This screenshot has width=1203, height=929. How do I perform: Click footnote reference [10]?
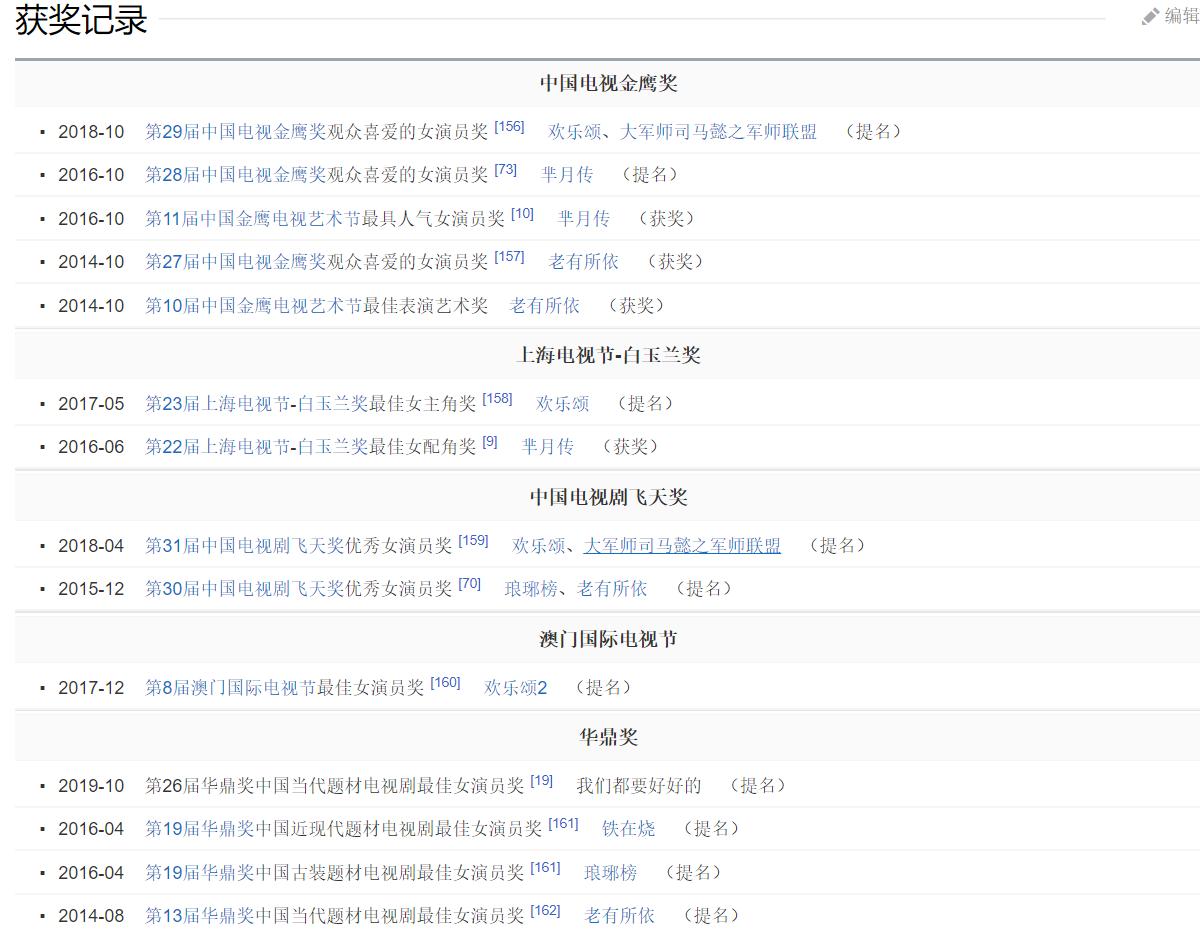(x=521, y=212)
